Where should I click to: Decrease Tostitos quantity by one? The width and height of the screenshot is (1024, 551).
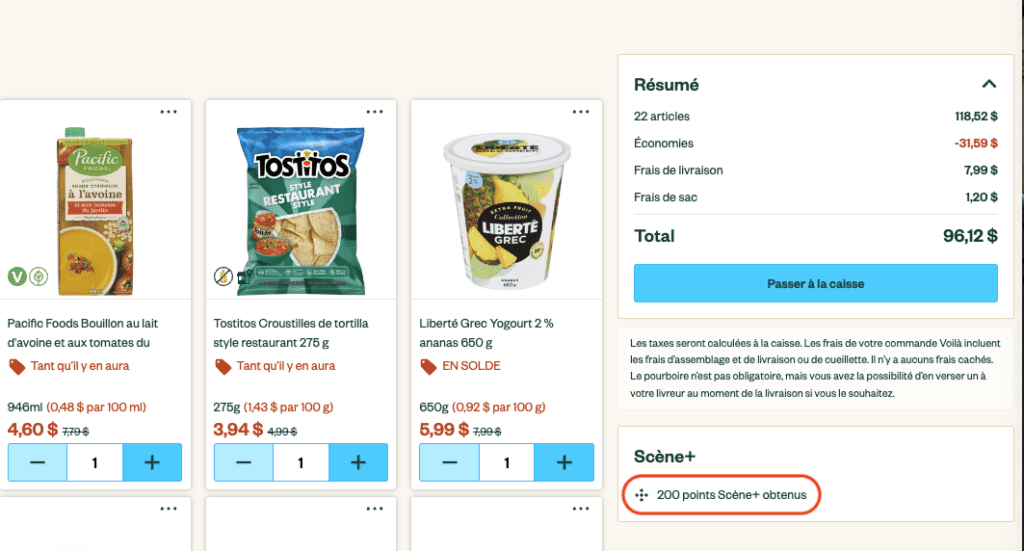tap(244, 463)
